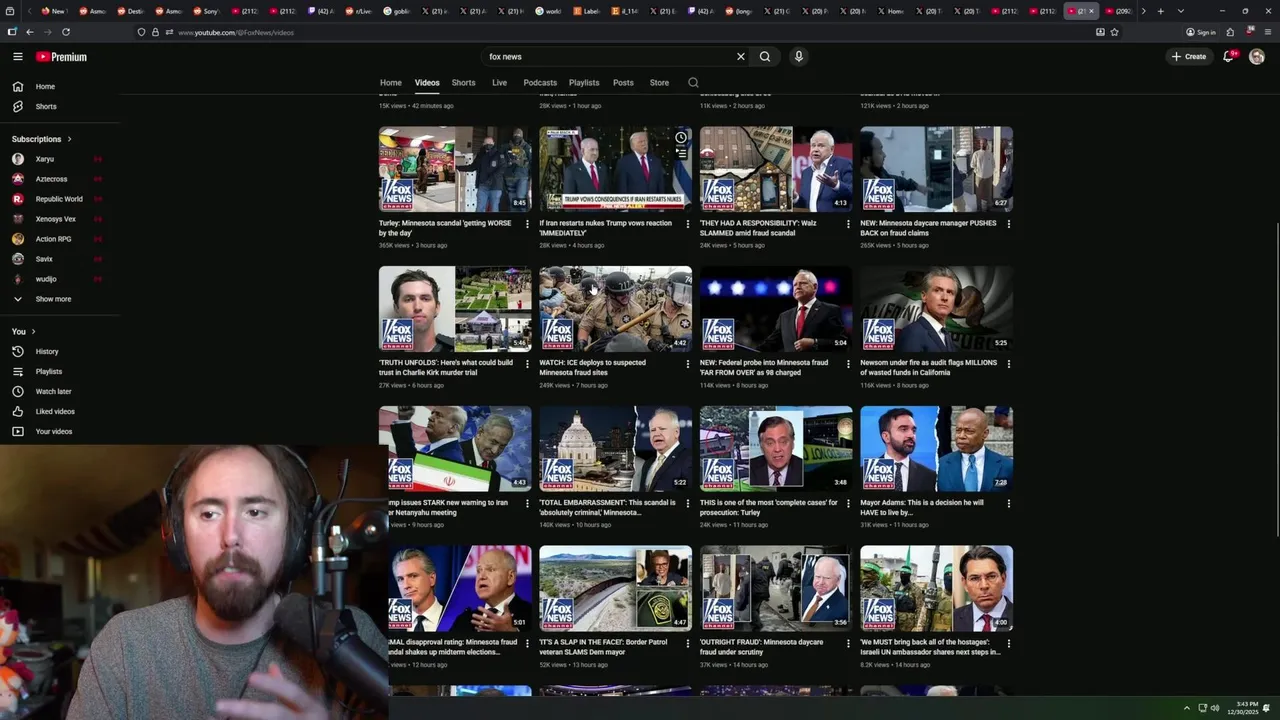Open the notifications bell
Screen dimensions: 1280x720
[1228, 57]
